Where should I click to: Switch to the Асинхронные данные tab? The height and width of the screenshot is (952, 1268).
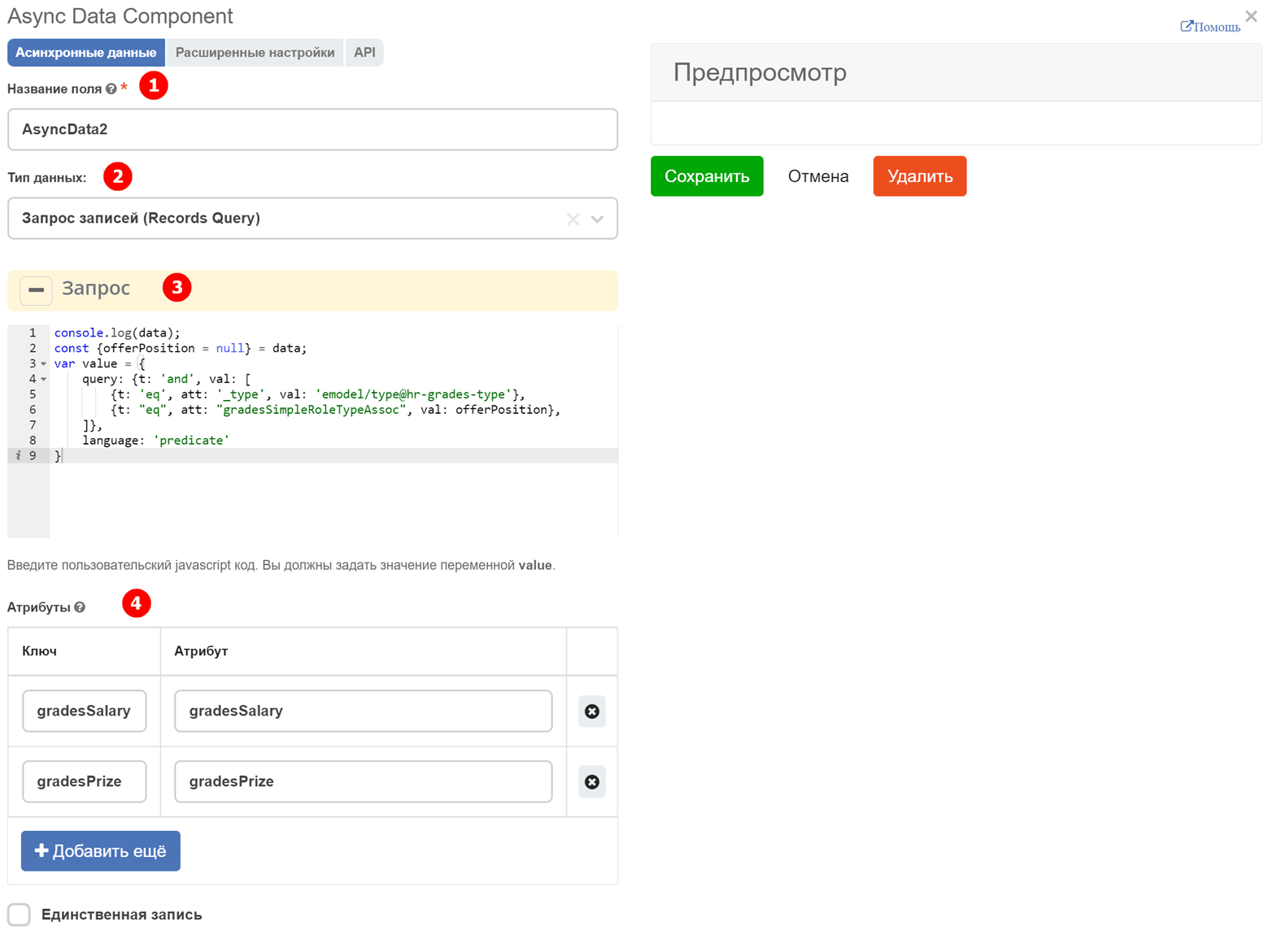(86, 53)
